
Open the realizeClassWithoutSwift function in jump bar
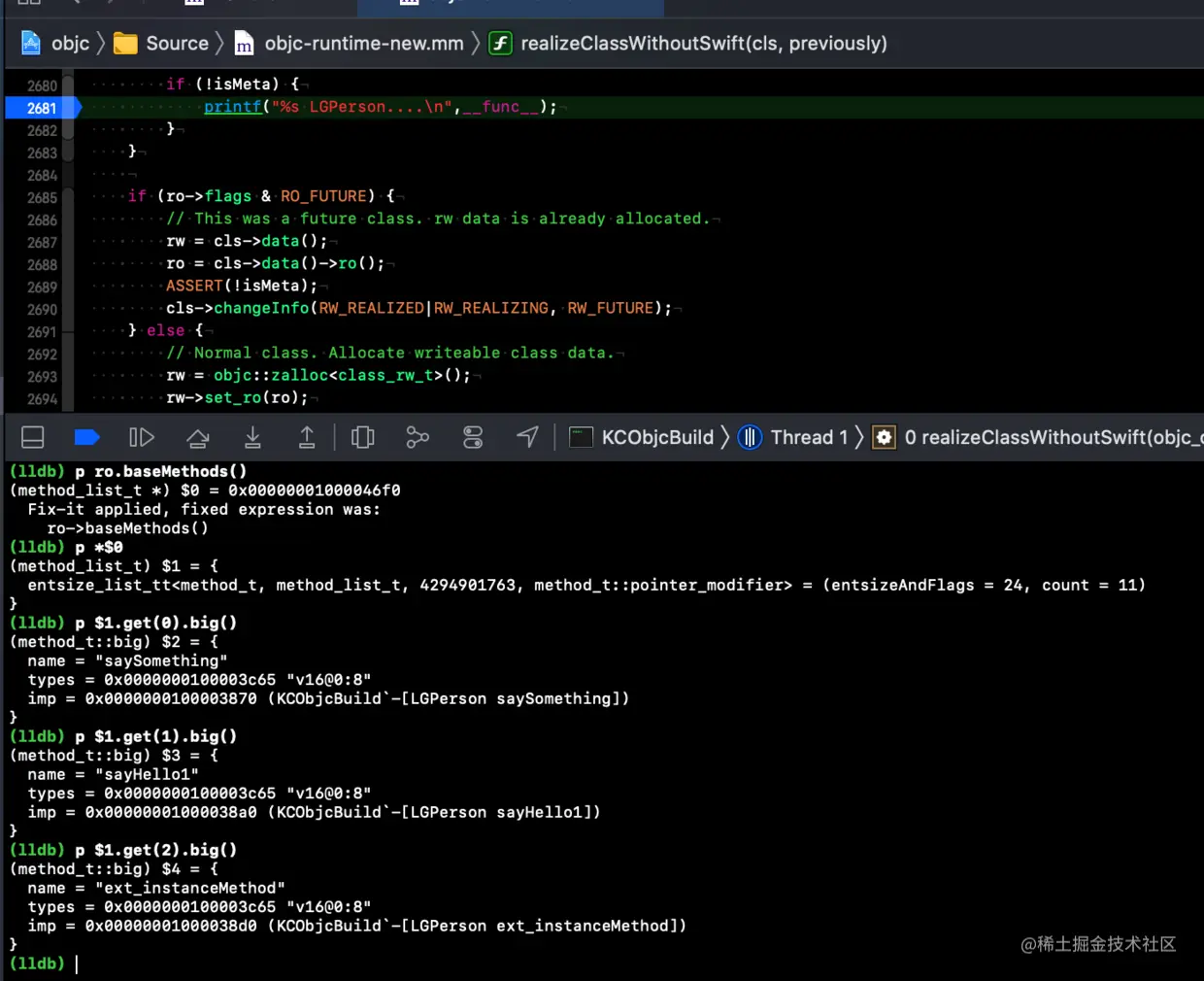click(x=687, y=43)
